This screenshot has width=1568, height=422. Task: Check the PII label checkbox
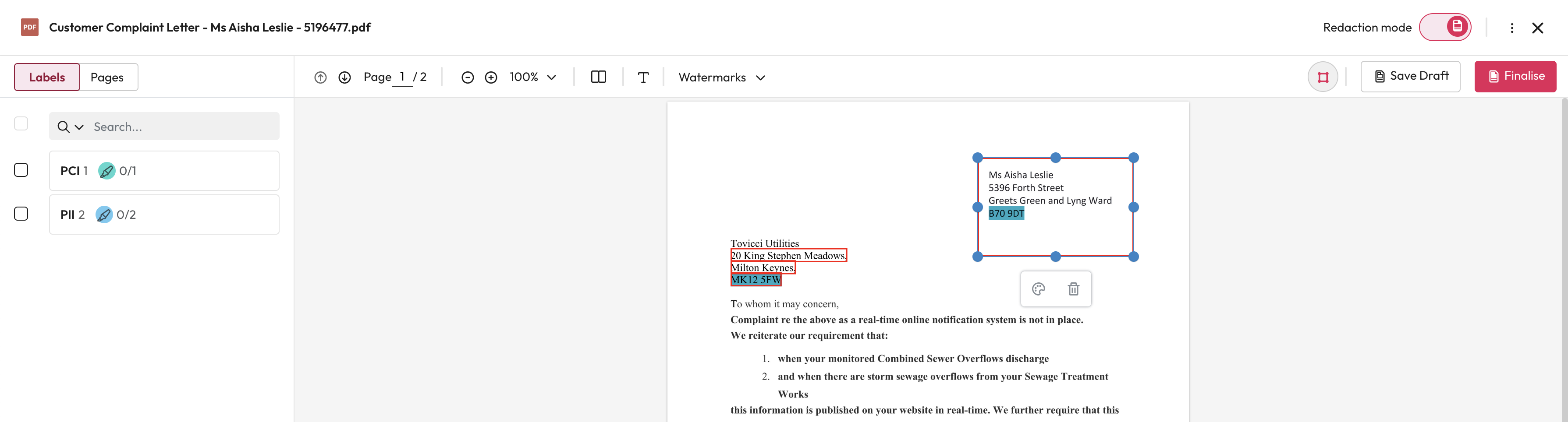click(x=21, y=214)
